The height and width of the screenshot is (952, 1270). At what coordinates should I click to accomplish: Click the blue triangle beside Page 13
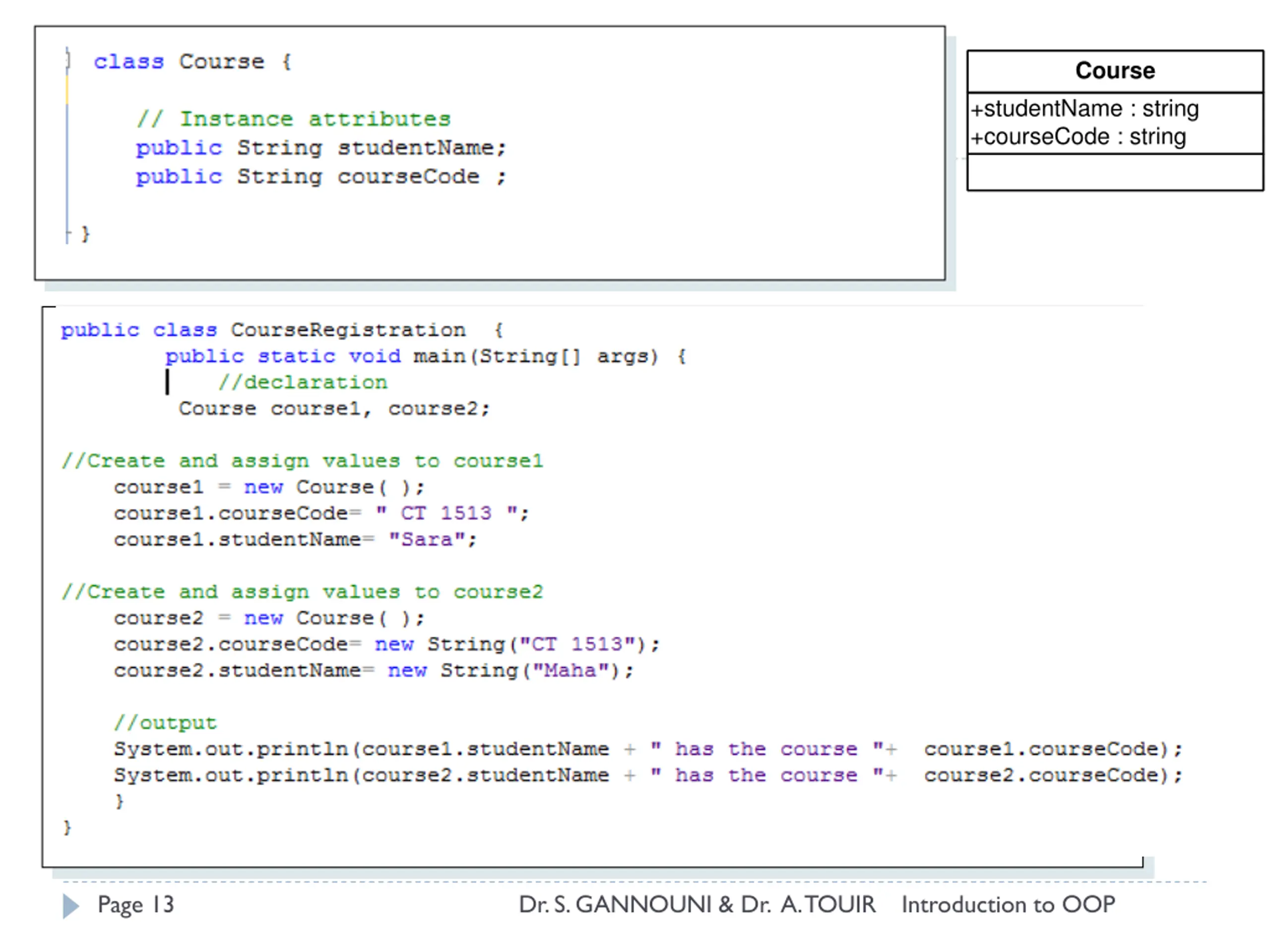(x=70, y=905)
